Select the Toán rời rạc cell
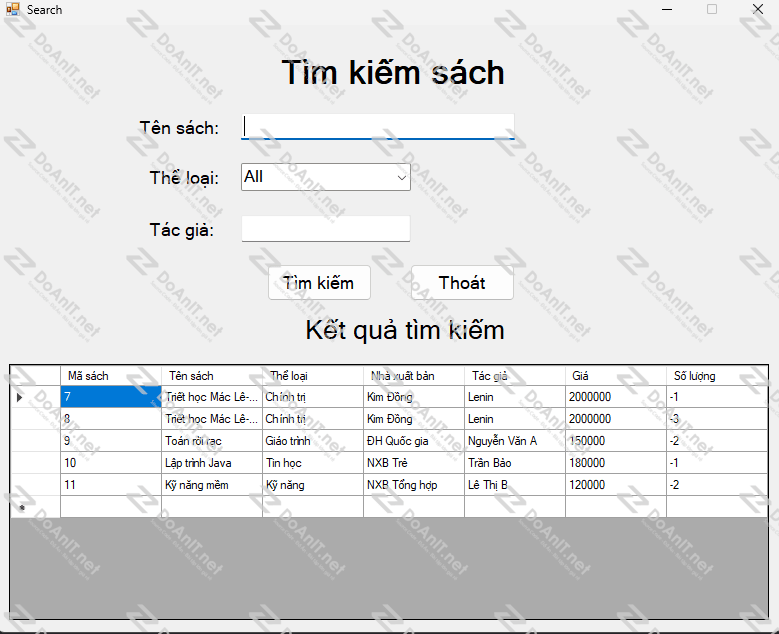 point(211,441)
